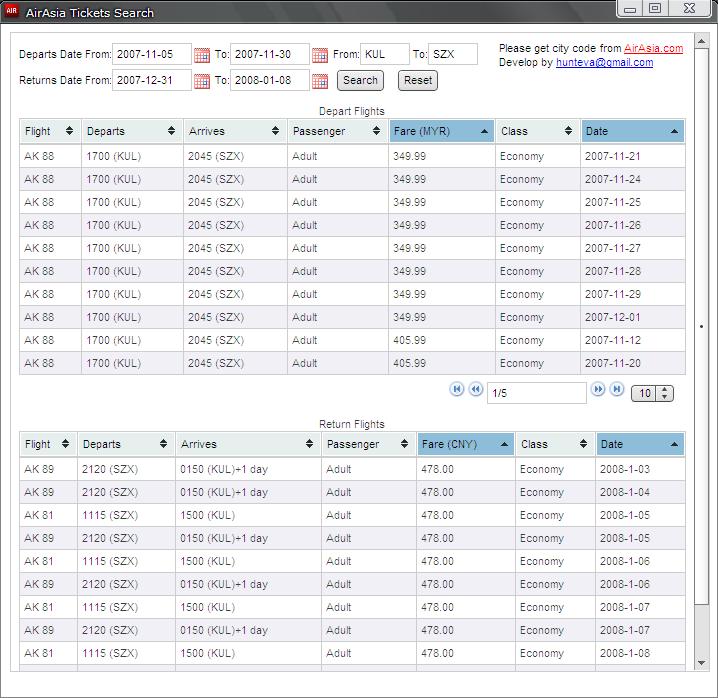The image size is (718, 698).
Task: Click the vertical scrollbar thumb
Action: 702,326
